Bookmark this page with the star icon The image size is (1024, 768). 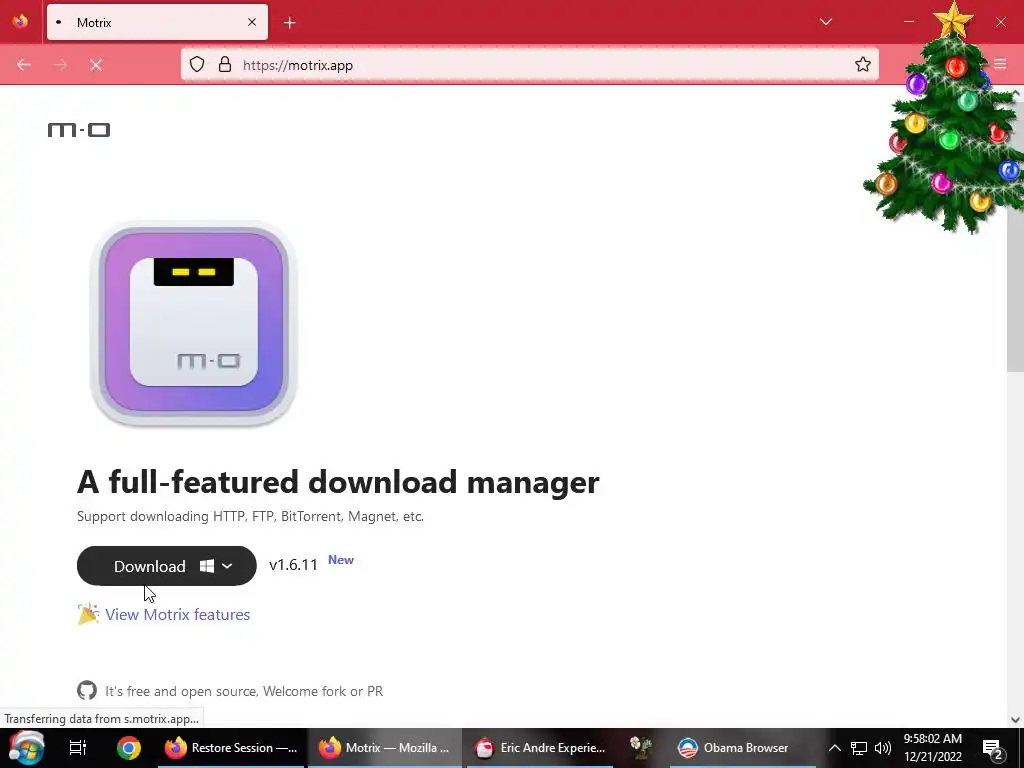pos(863,64)
